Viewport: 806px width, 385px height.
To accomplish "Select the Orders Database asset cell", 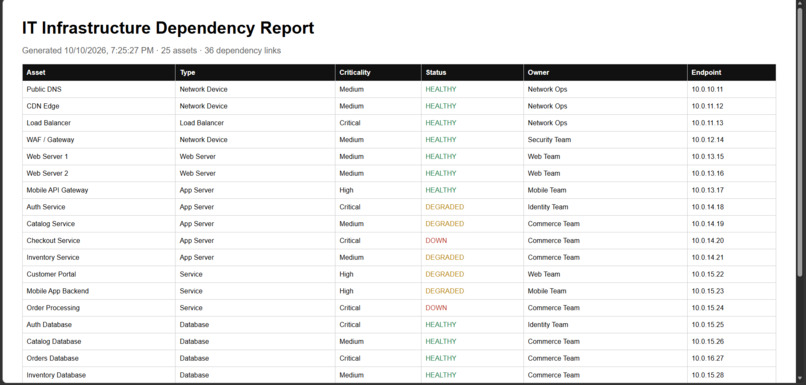I will point(99,358).
